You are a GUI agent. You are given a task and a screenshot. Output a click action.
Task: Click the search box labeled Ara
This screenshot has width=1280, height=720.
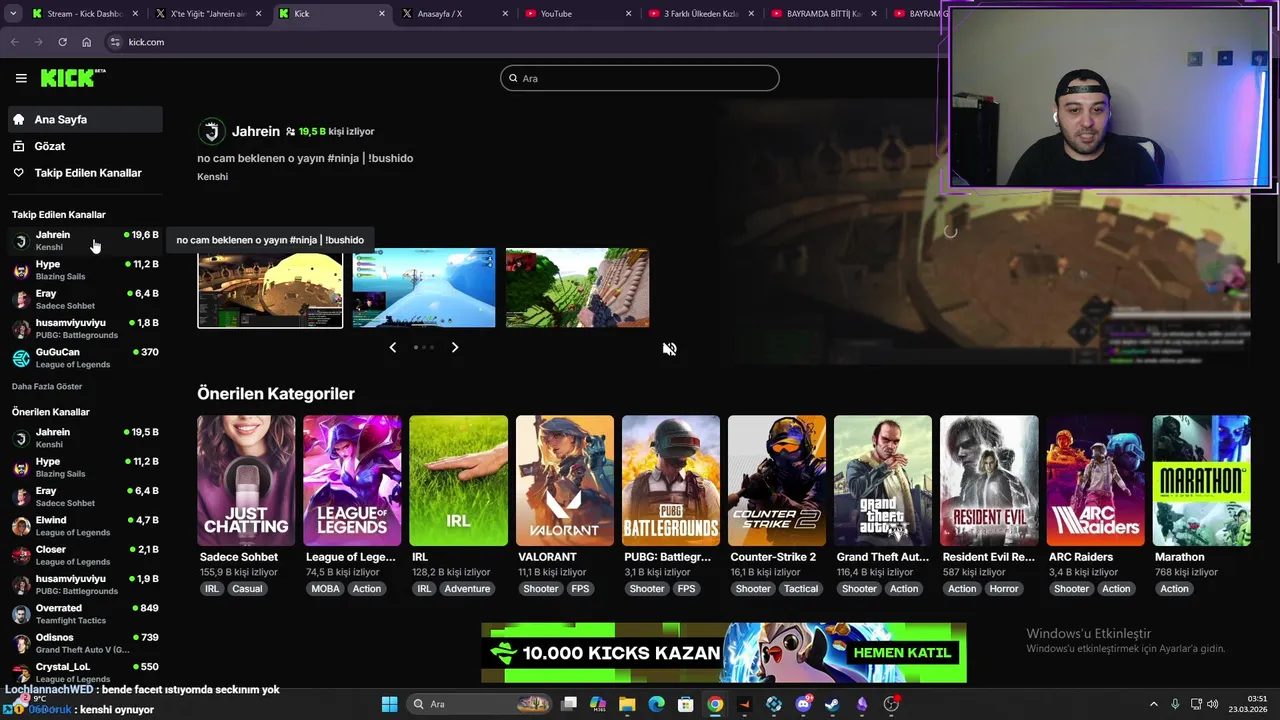tap(640, 78)
